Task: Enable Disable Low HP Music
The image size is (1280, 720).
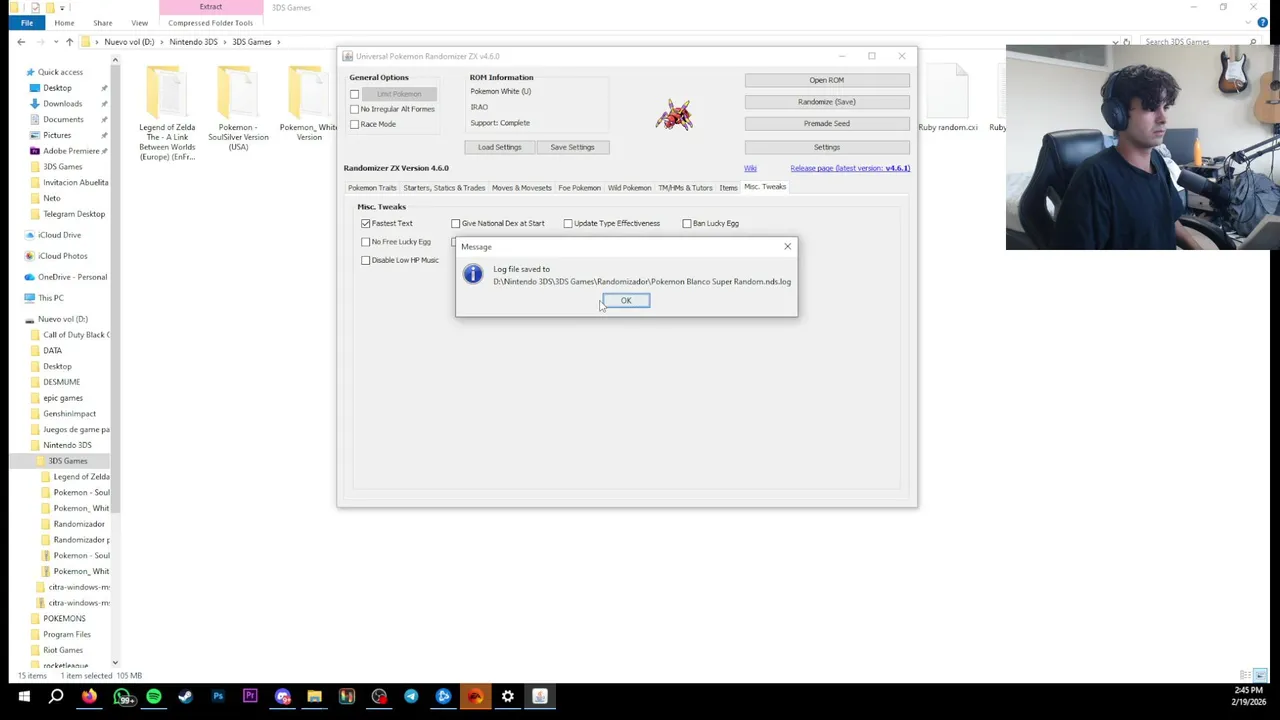Action: [x=366, y=260]
